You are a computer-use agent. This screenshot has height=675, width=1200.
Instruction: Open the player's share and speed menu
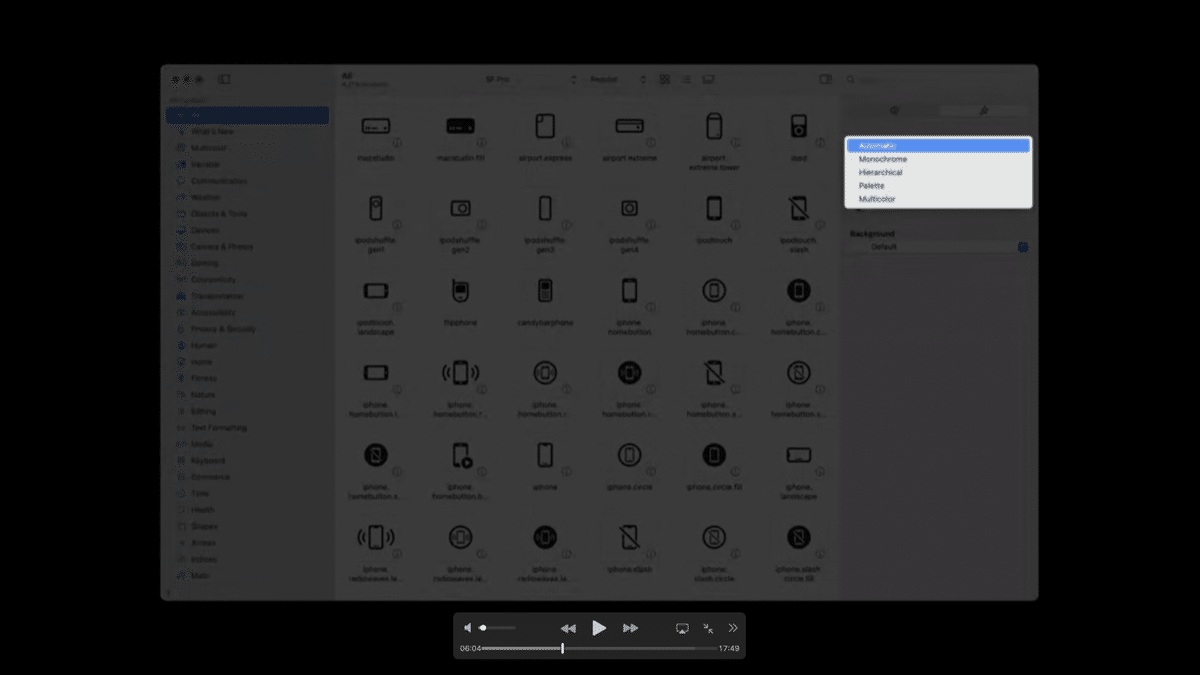[733, 628]
